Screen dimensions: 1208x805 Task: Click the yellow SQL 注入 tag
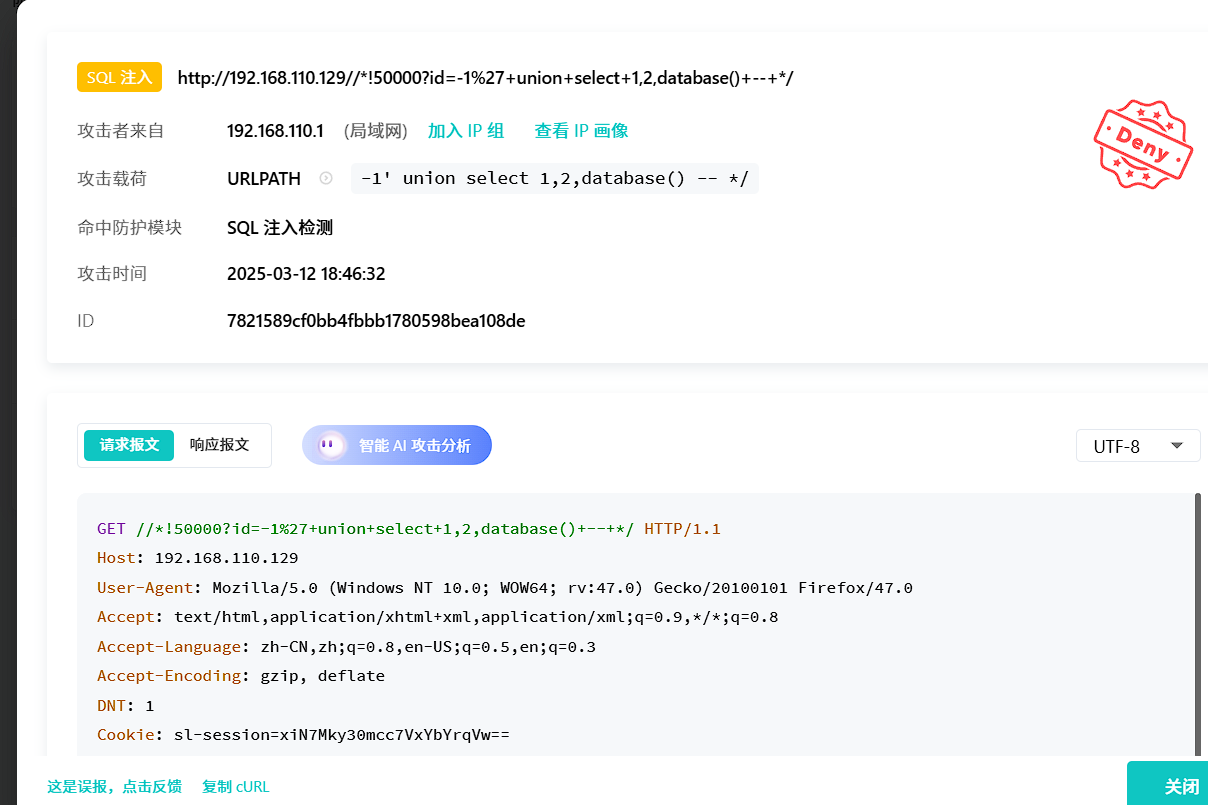[119, 77]
